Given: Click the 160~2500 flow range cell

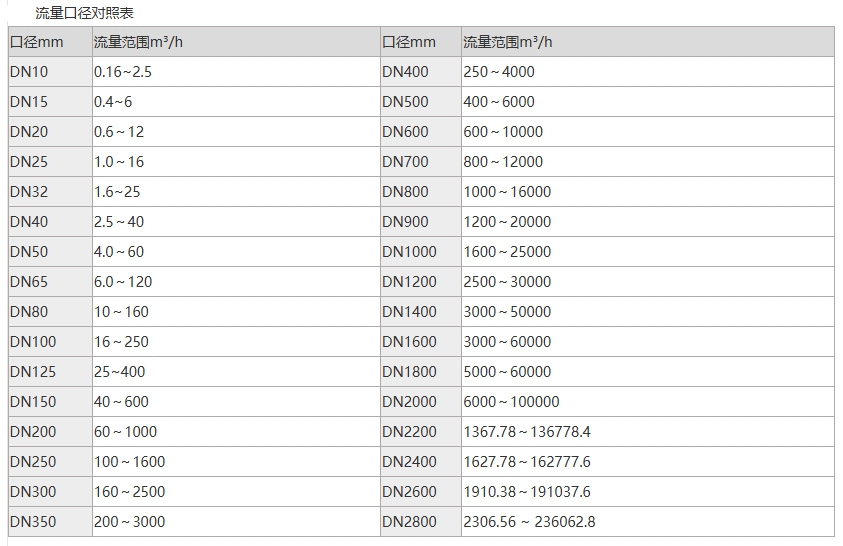Looking at the screenshot, I should (130, 492).
